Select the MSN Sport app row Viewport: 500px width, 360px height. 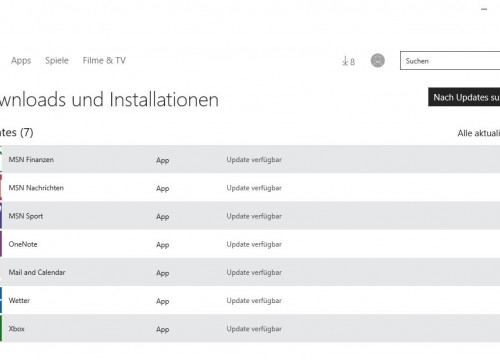(x=250, y=216)
